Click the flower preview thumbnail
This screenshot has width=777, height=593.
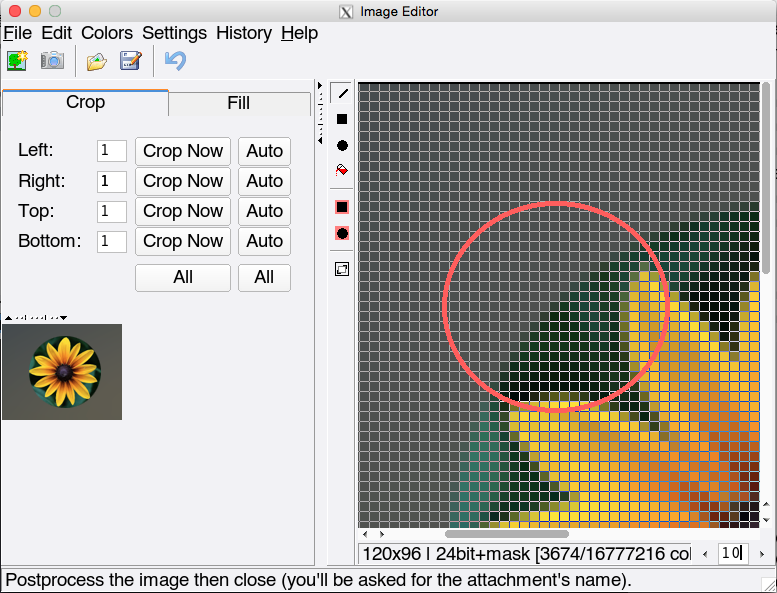click(62, 371)
